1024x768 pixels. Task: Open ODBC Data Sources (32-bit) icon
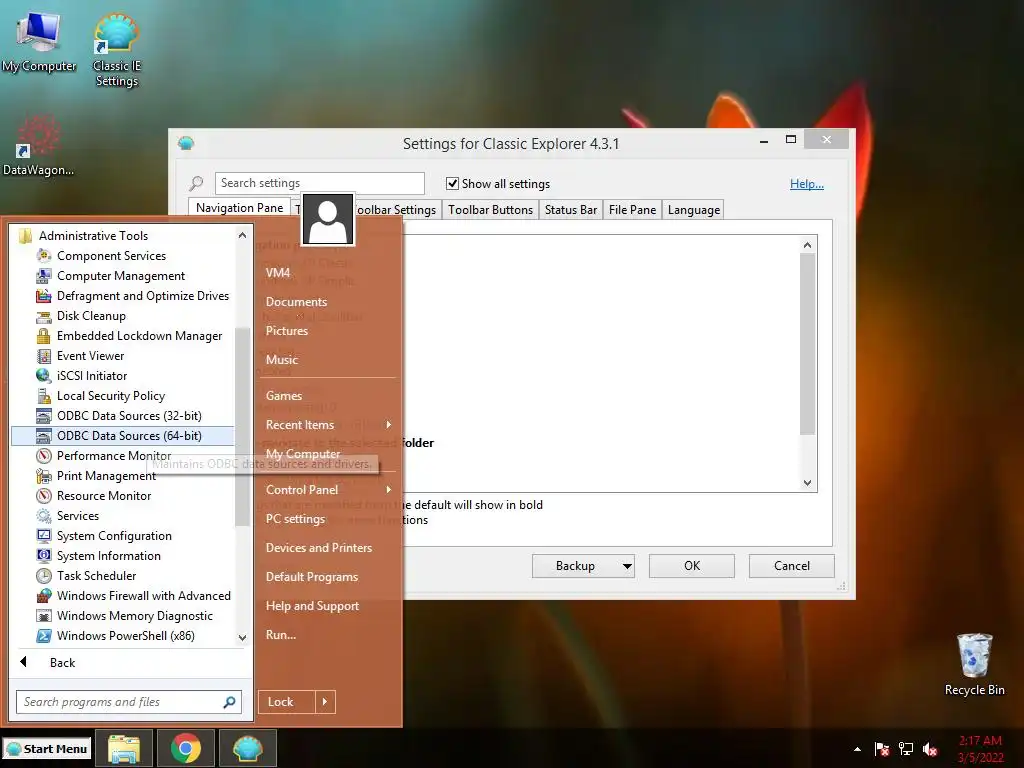point(44,416)
